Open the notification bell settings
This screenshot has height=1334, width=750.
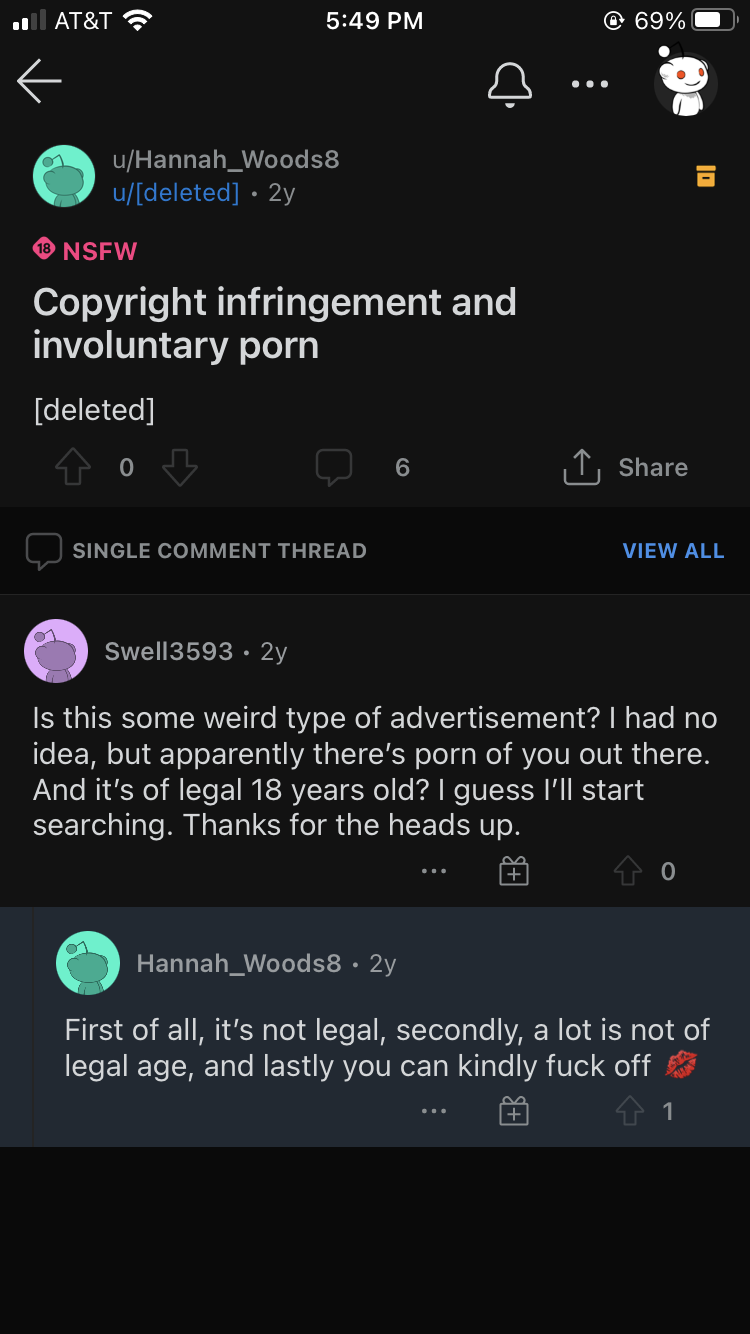pyautogui.click(x=509, y=83)
